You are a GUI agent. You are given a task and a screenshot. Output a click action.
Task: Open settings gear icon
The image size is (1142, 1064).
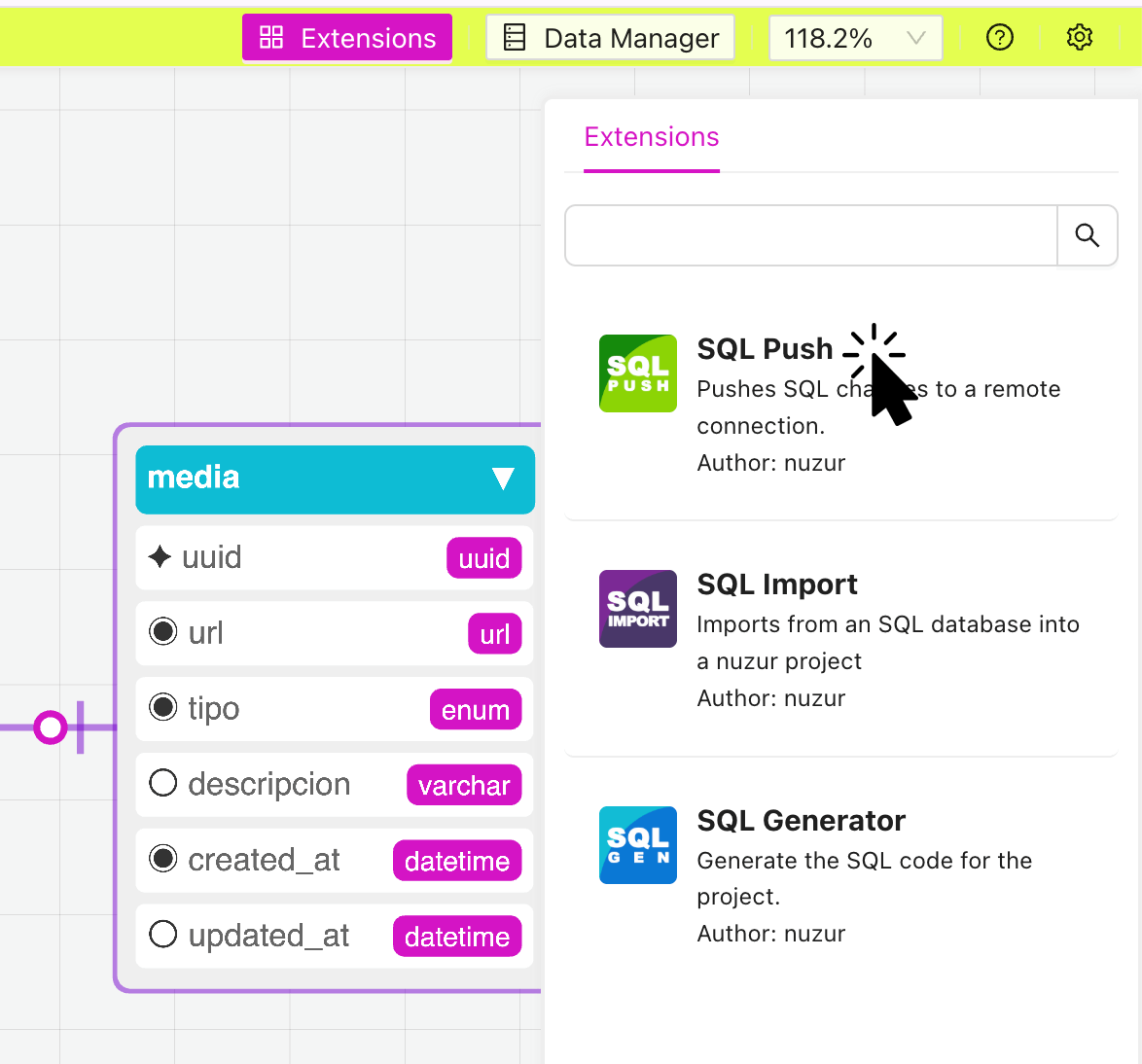tap(1079, 38)
